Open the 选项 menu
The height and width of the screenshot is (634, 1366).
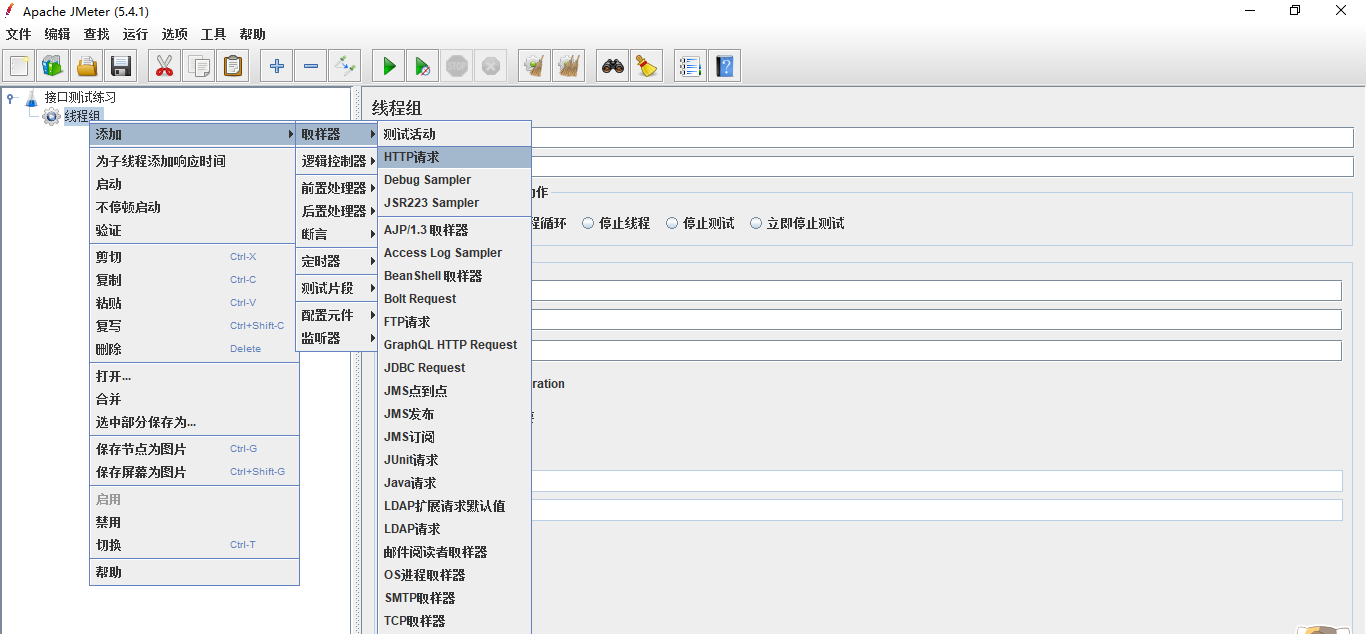(175, 34)
